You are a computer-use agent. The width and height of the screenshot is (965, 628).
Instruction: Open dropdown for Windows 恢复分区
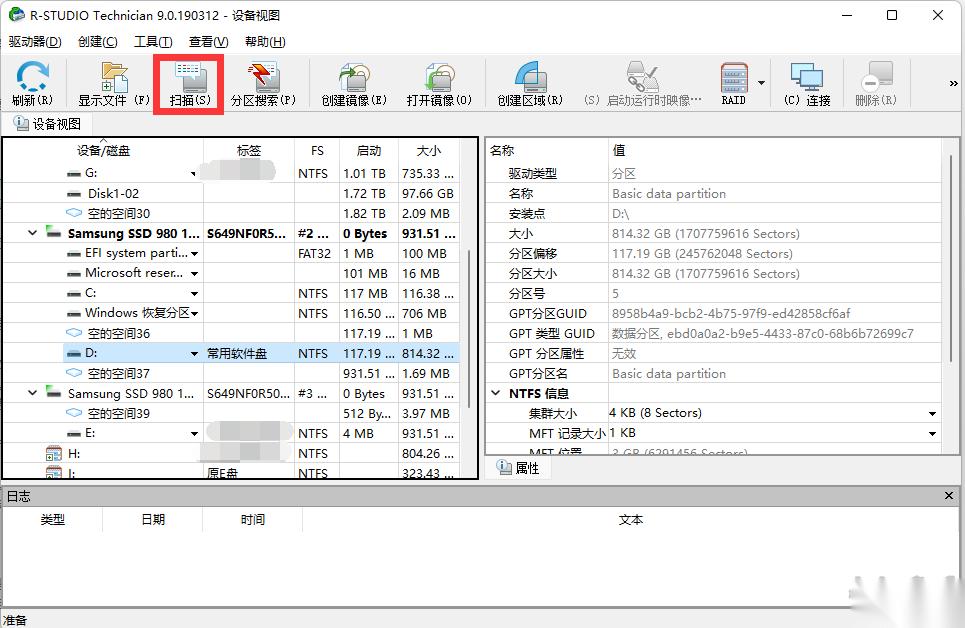[x=194, y=313]
